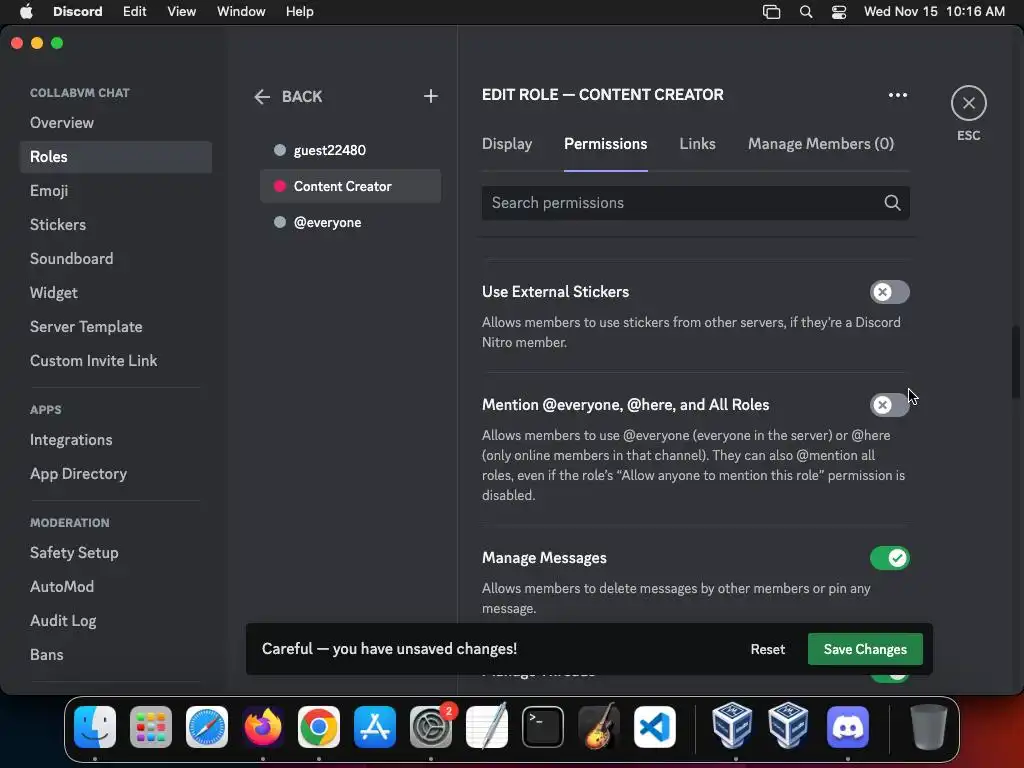Open the Bans page
This screenshot has width=1024, height=768.
coord(116,655)
